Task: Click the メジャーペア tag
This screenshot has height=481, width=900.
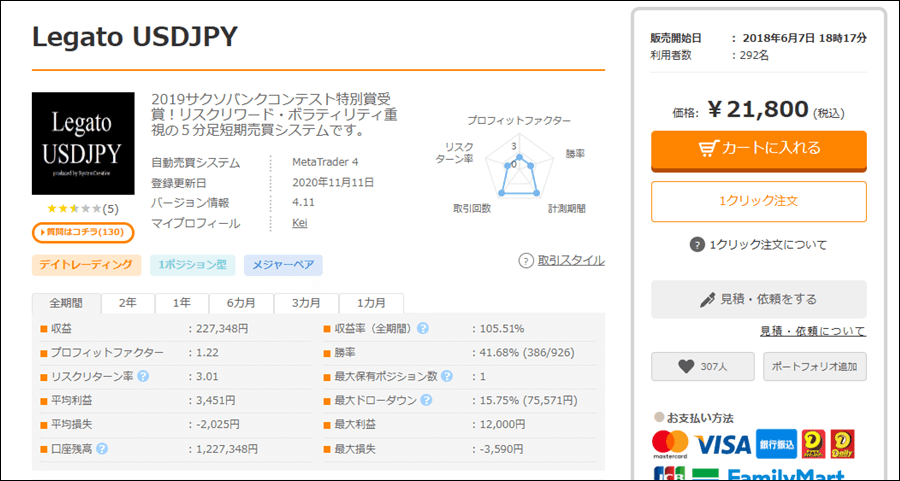Action: tap(283, 265)
